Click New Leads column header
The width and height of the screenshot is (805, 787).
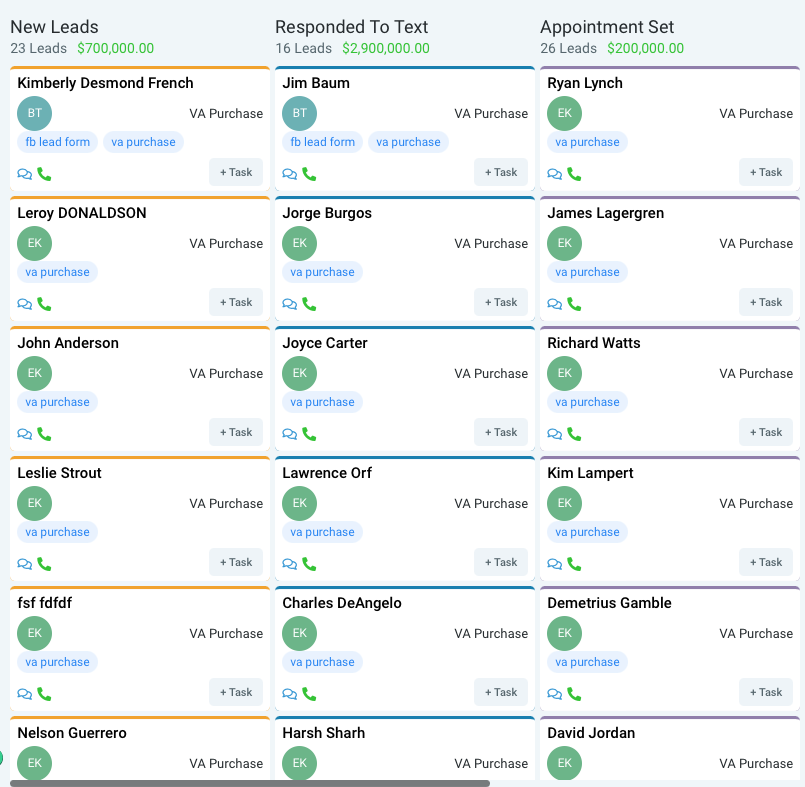click(x=54, y=27)
